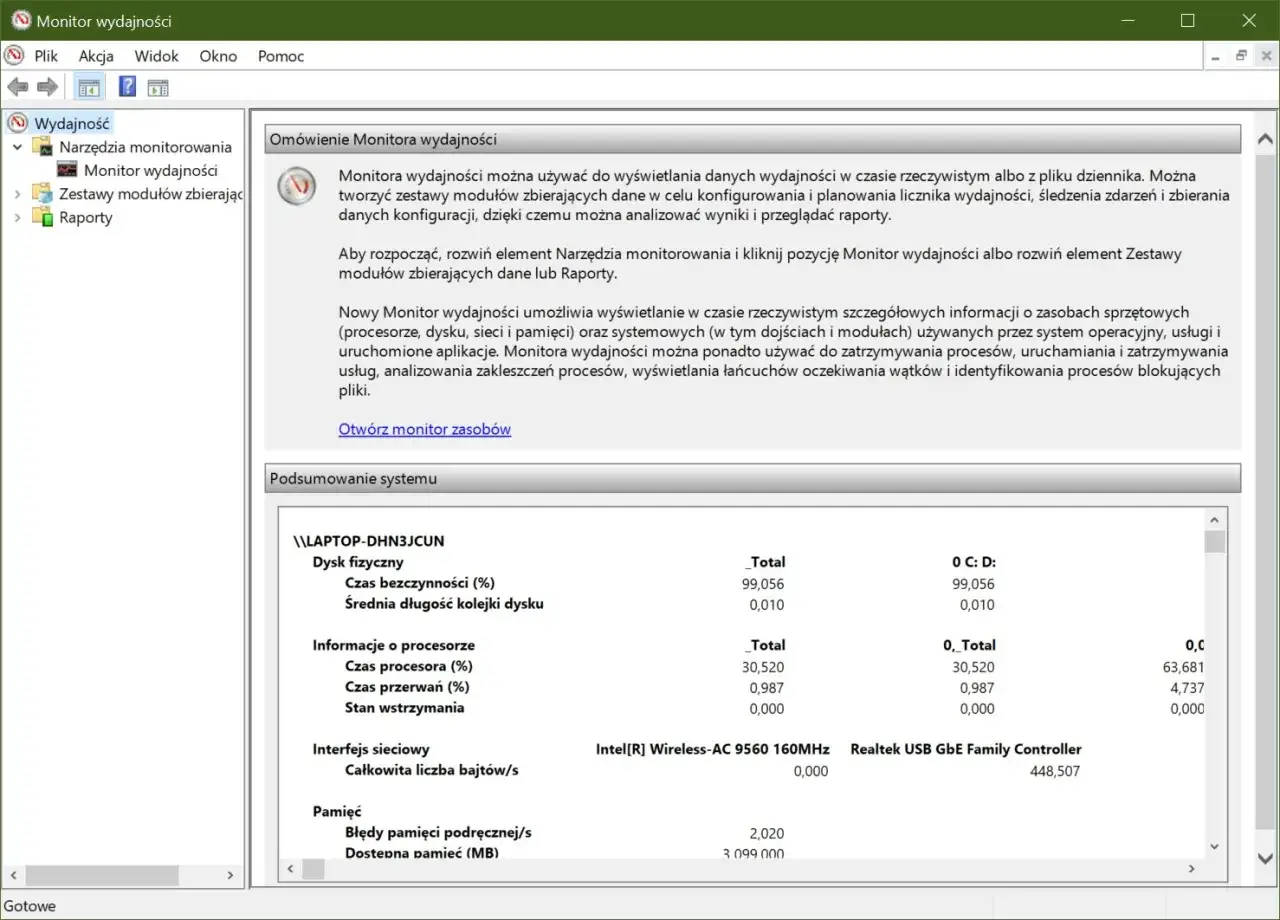Click the forward navigation arrow icon
This screenshot has height=920, width=1280.
(x=47, y=86)
